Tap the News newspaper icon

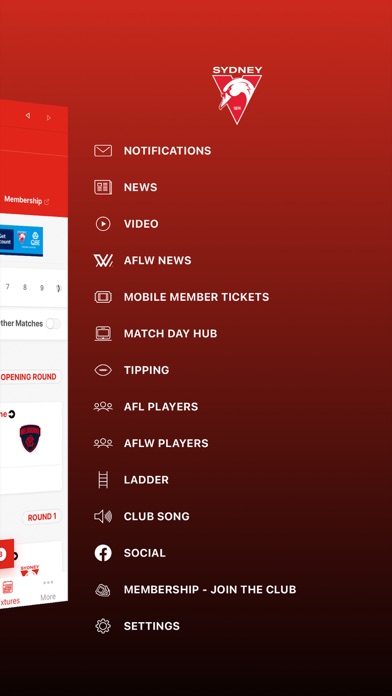[103, 187]
